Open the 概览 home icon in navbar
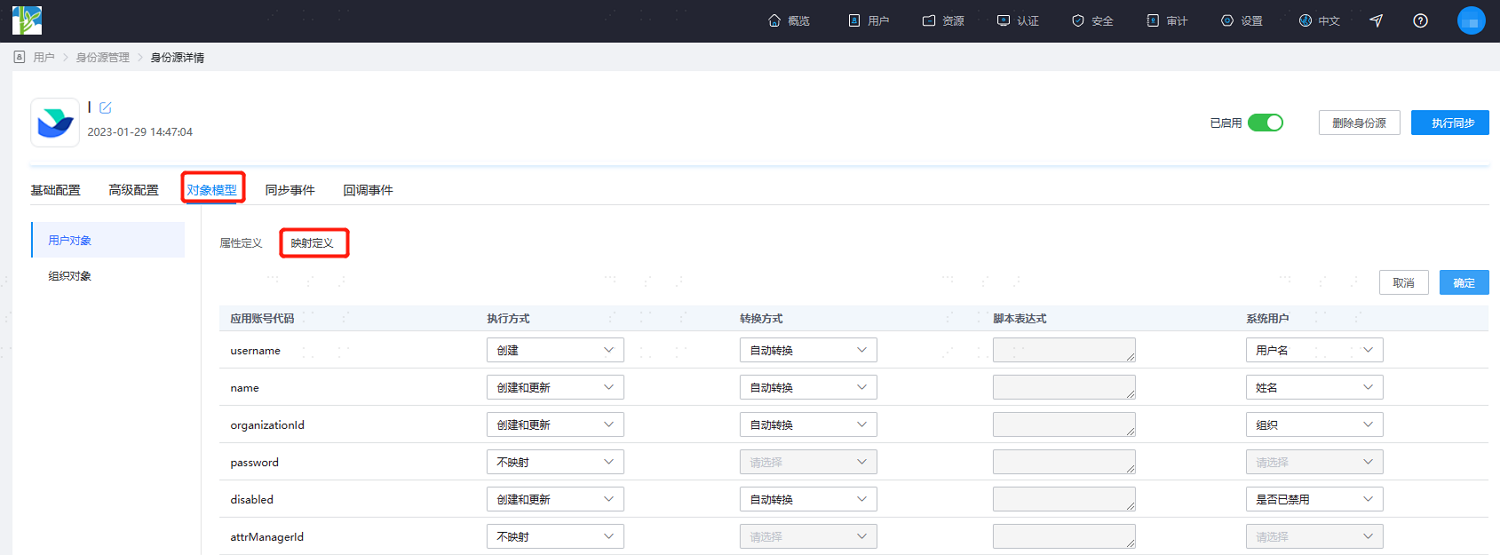Image resolution: width=1500 pixels, height=555 pixels. point(774,21)
